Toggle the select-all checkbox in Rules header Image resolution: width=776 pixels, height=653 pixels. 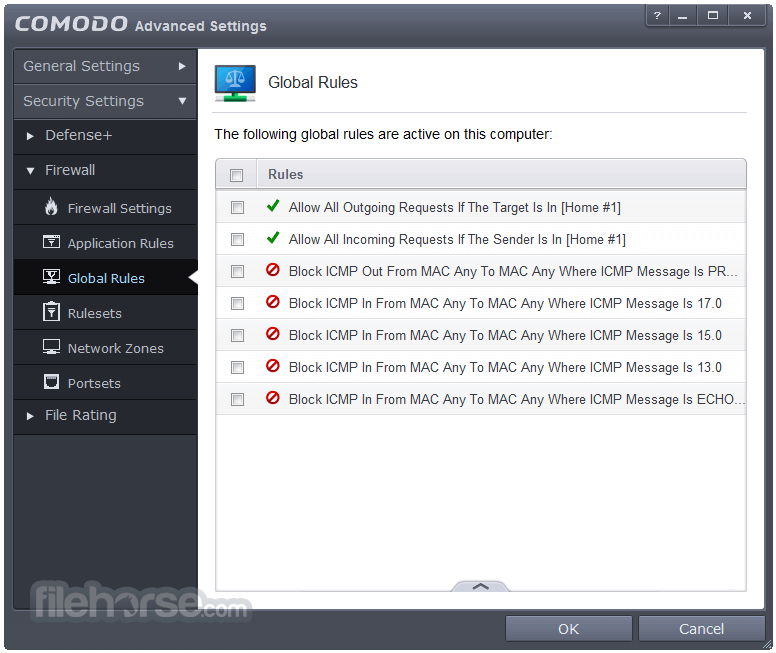(237, 175)
